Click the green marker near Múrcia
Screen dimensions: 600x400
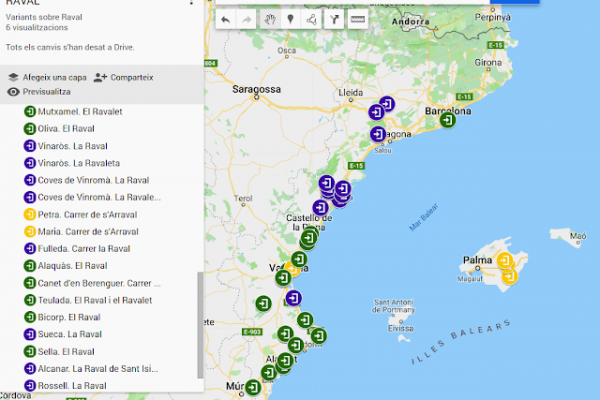point(253,387)
